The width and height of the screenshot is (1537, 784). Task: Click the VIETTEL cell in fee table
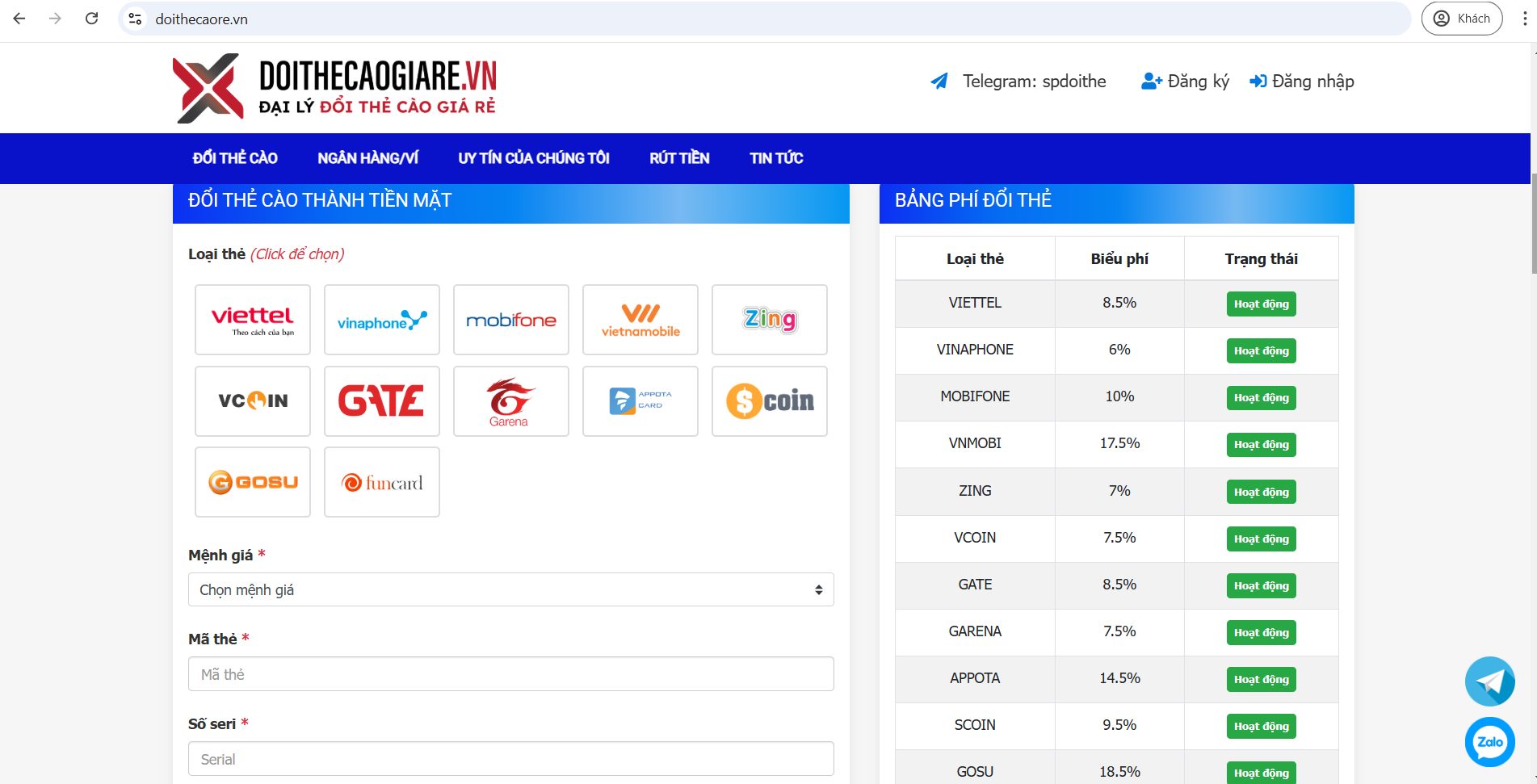[x=975, y=303]
